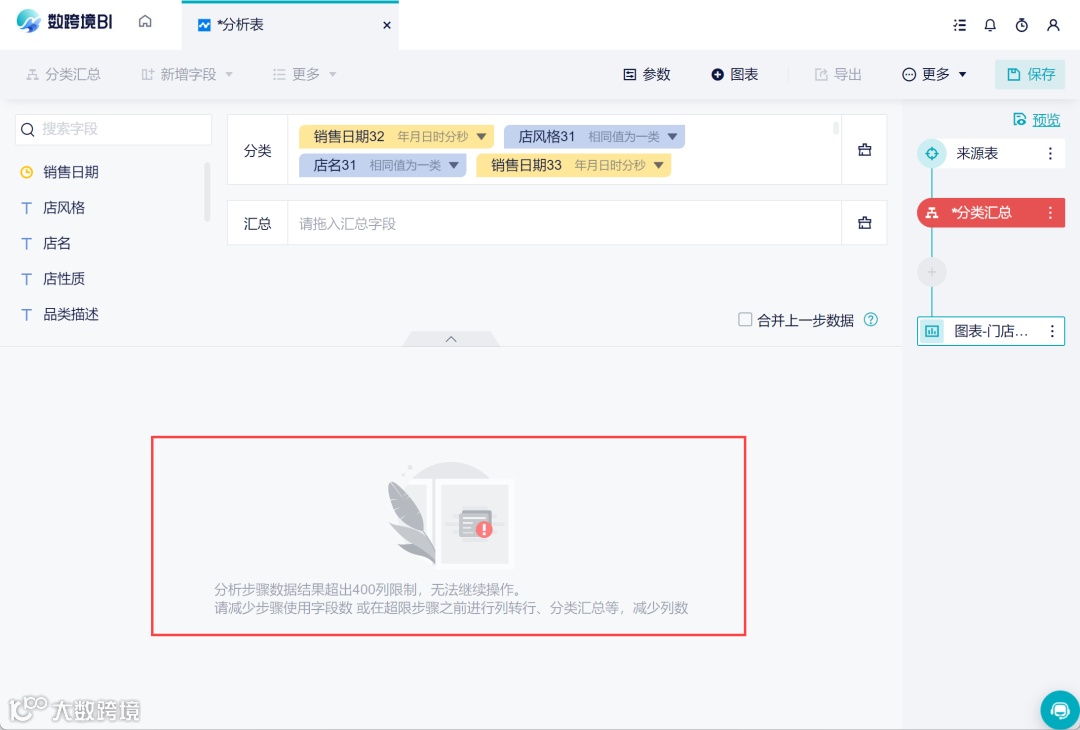Click the timer/history icon in top bar
The height and width of the screenshot is (730, 1080).
[x=1021, y=25]
